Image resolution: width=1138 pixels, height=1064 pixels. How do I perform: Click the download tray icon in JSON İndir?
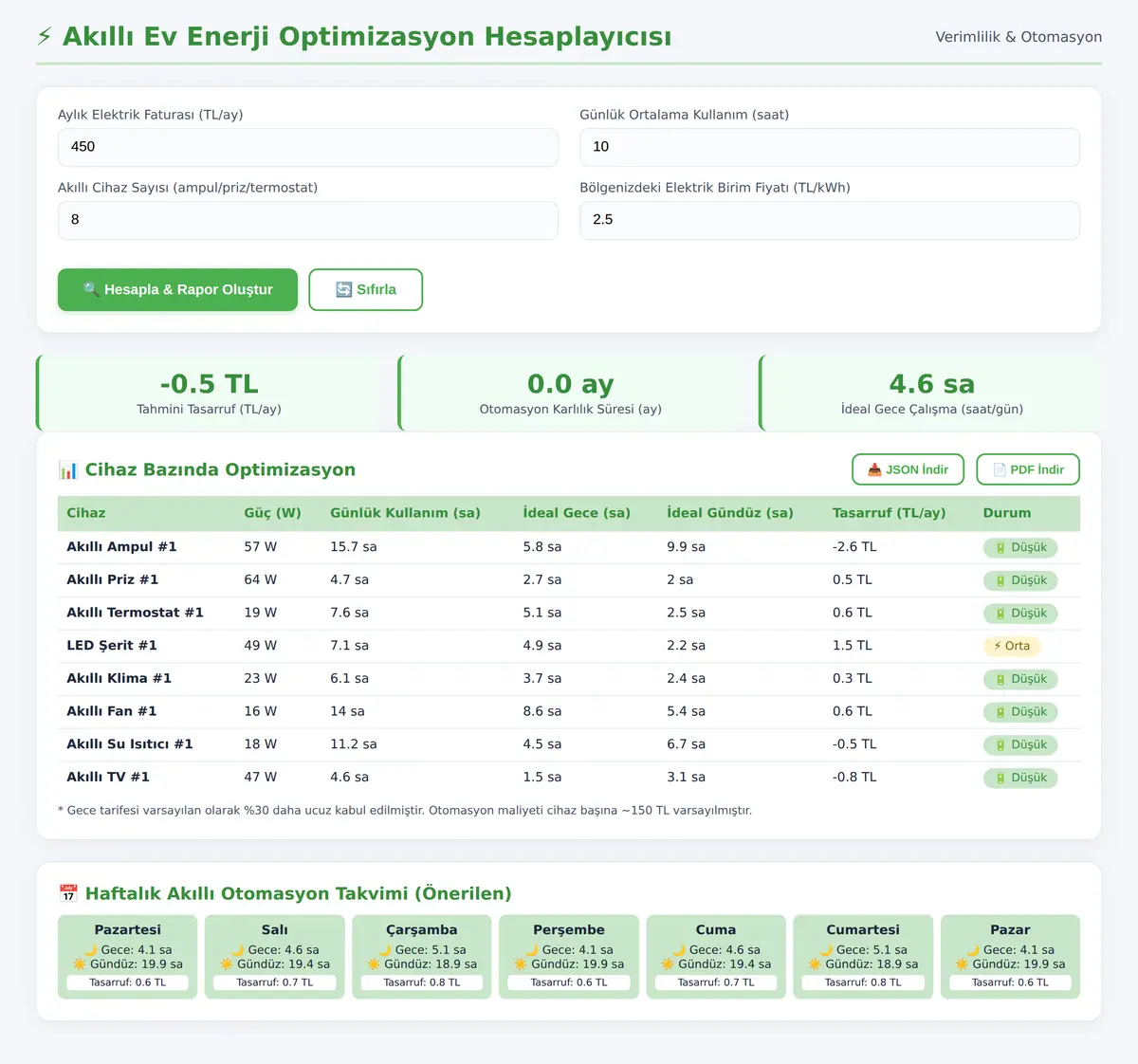pyautogui.click(x=874, y=469)
